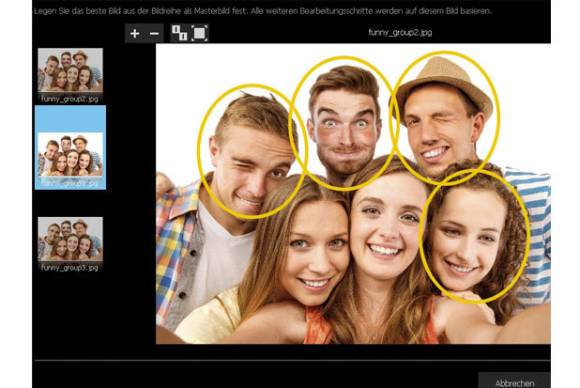The image size is (580, 388).
Task: Click the funny_group2.jpg title above the preview
Action: coord(400,33)
